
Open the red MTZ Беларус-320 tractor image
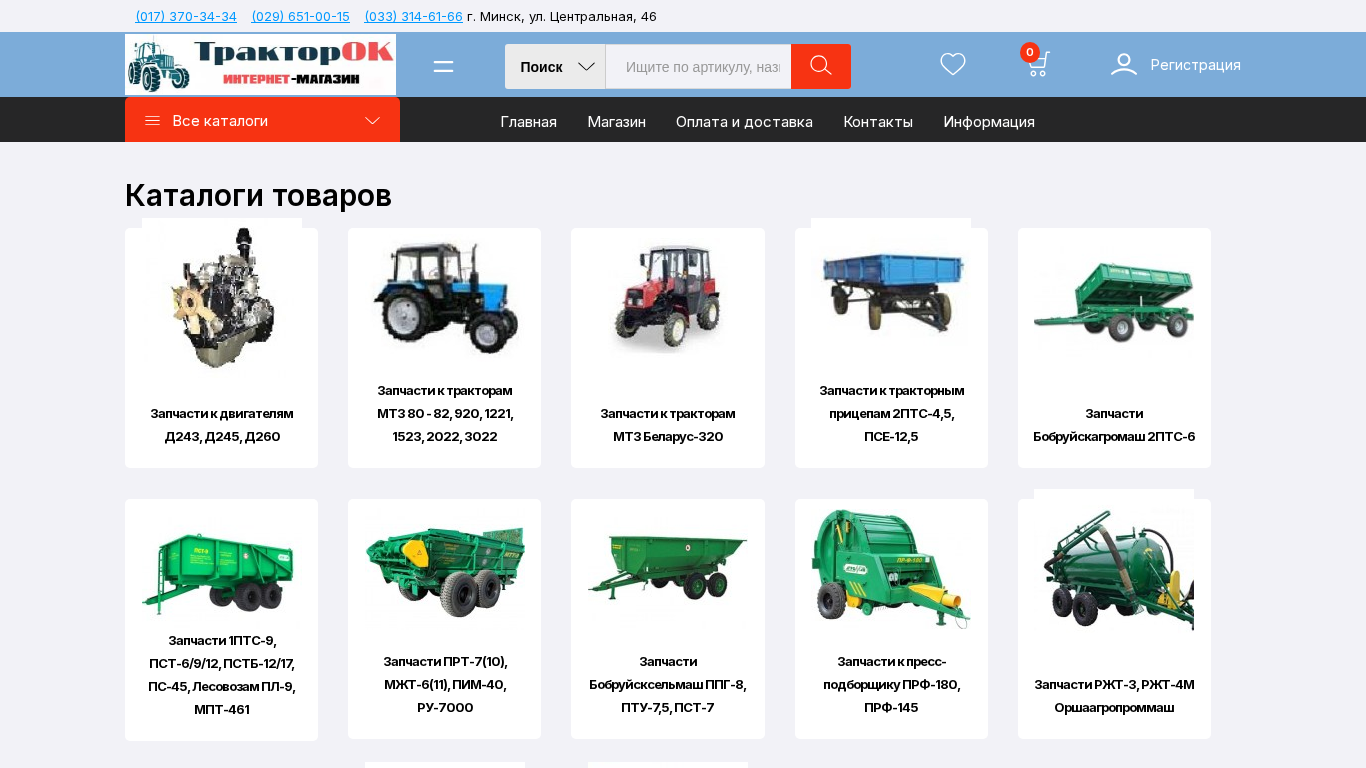(668, 298)
